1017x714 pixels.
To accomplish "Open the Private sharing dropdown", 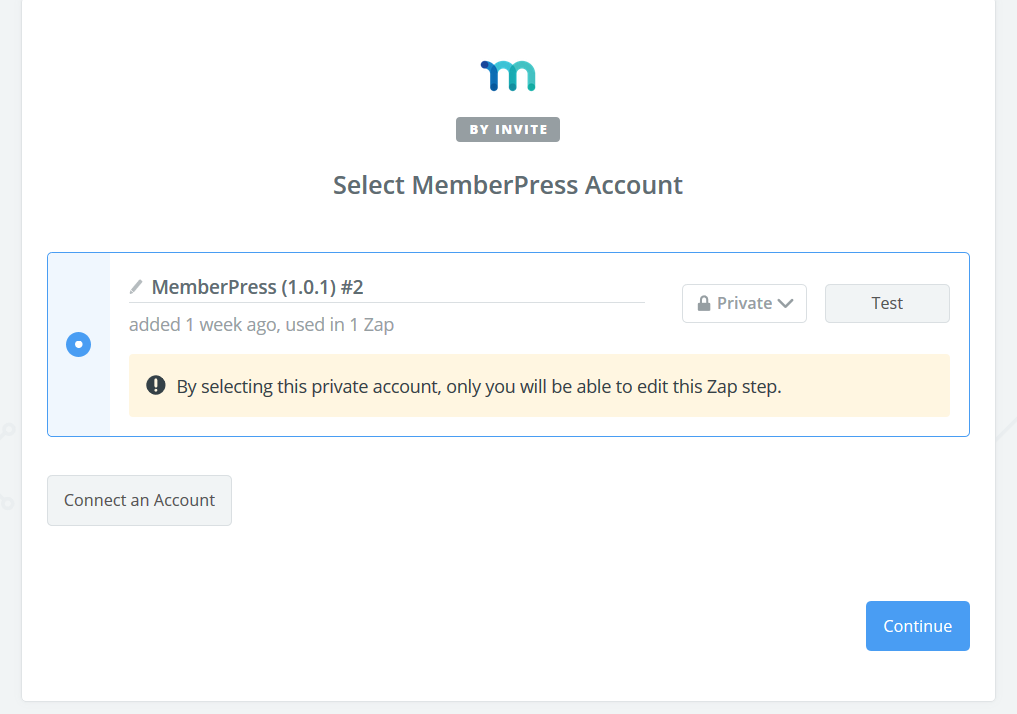I will click(744, 303).
